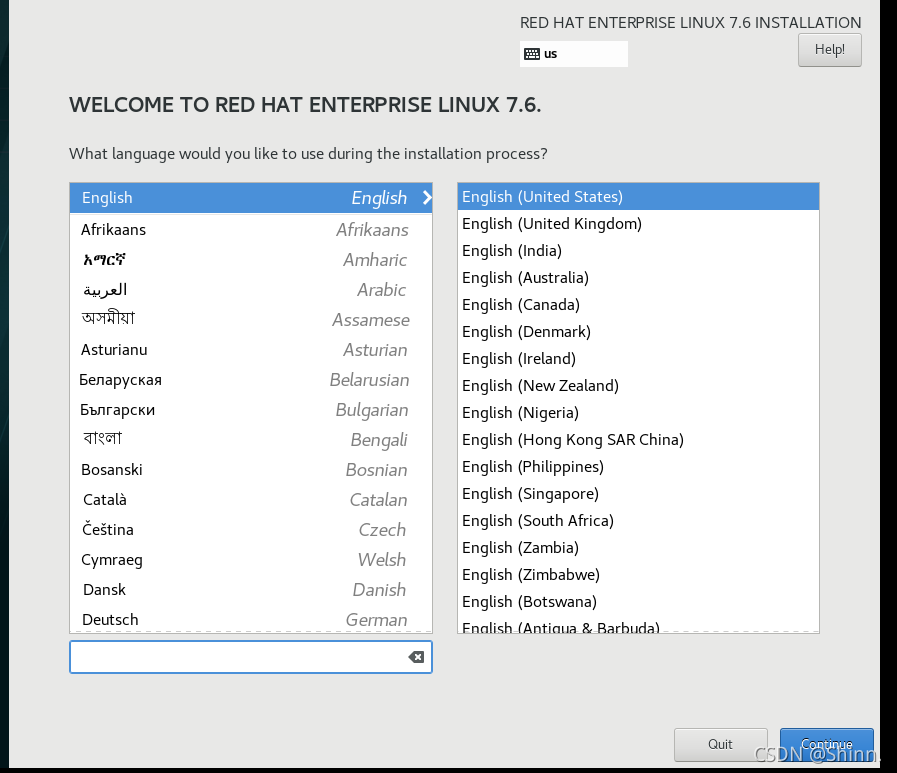This screenshot has height=773, width=897.
Task: Click the Quit button
Action: tap(720, 744)
